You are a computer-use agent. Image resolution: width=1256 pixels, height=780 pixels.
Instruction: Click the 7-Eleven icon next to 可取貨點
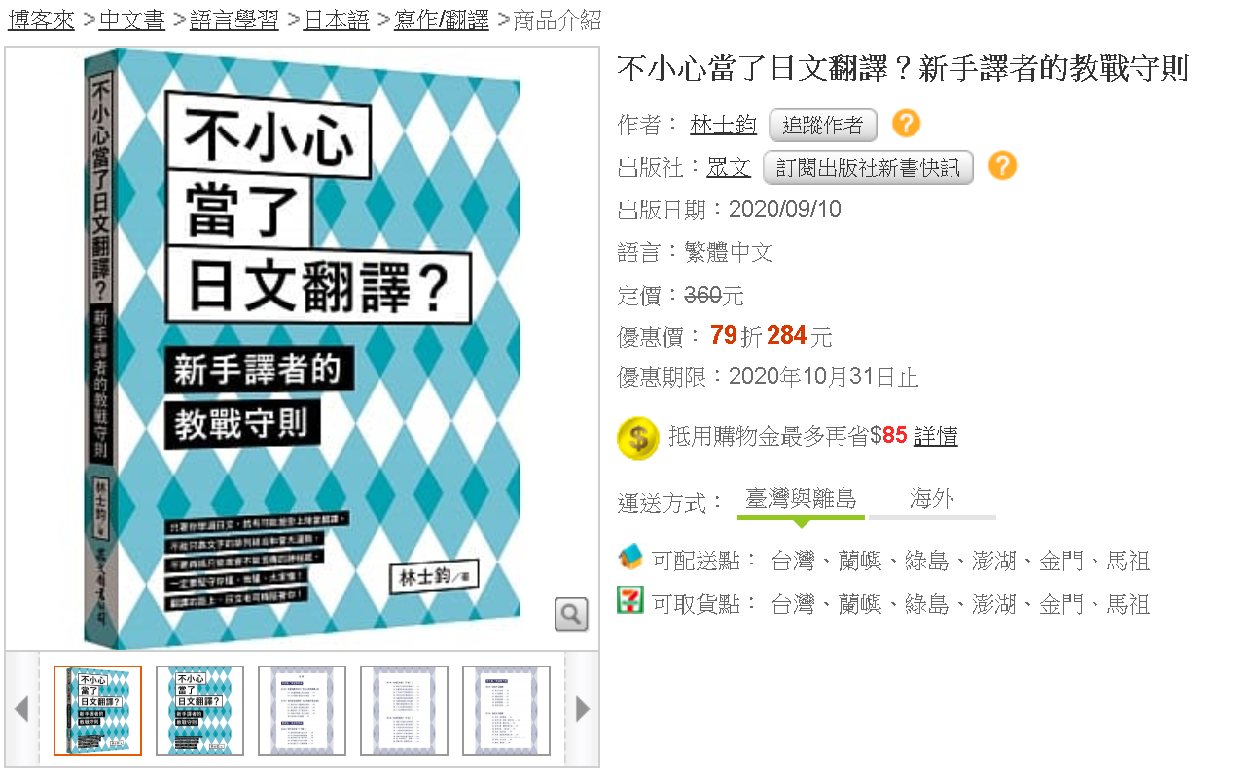[x=630, y=601]
